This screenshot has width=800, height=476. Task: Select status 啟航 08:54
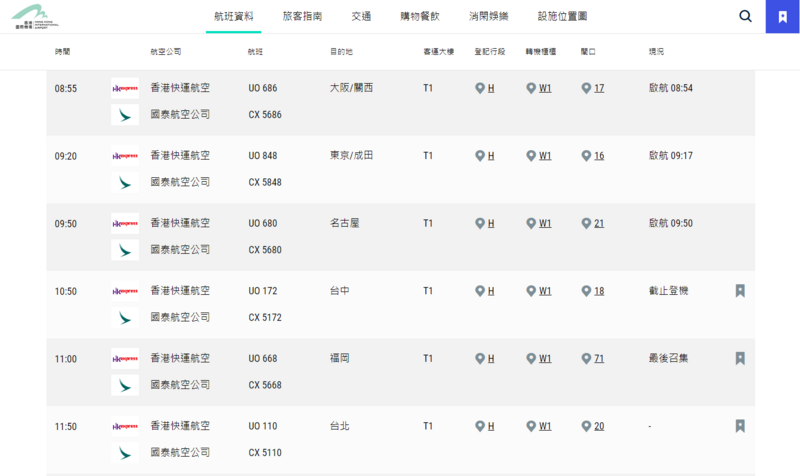671,88
